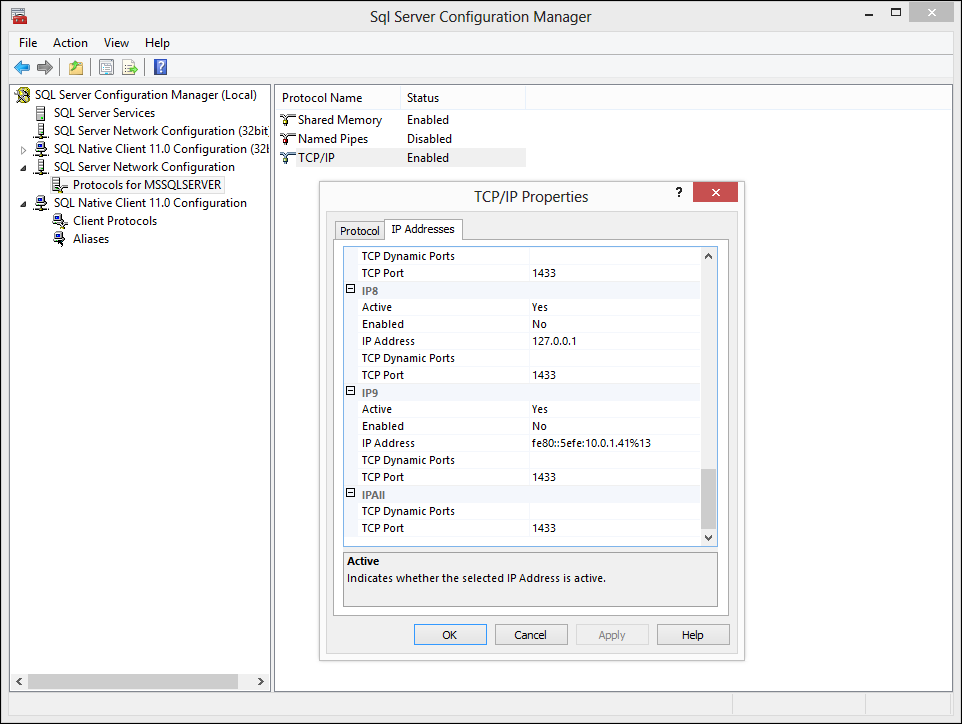
Task: Click the property grid scroll up arrow
Action: click(x=709, y=256)
